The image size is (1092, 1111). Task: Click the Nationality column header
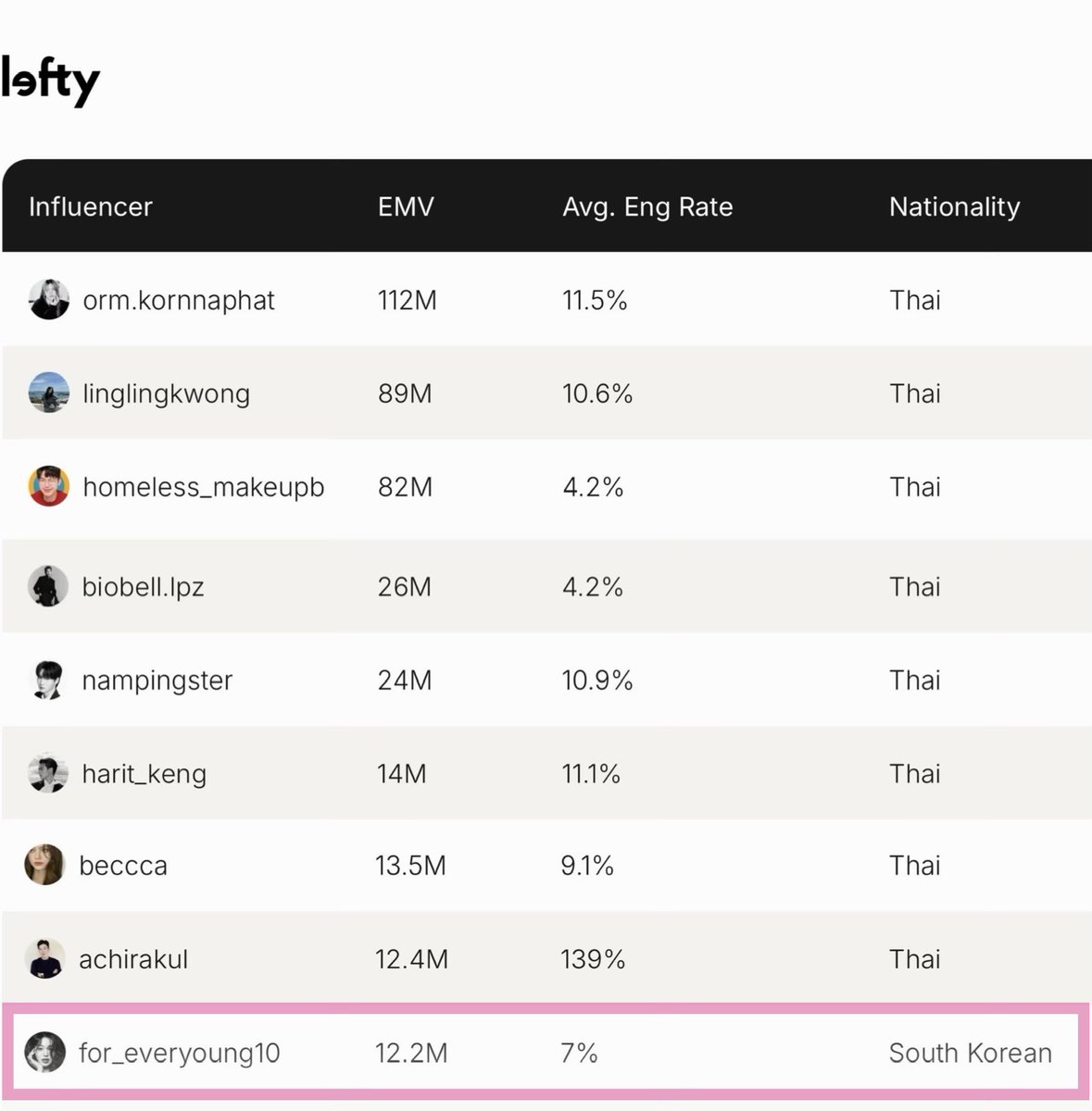tap(955, 207)
